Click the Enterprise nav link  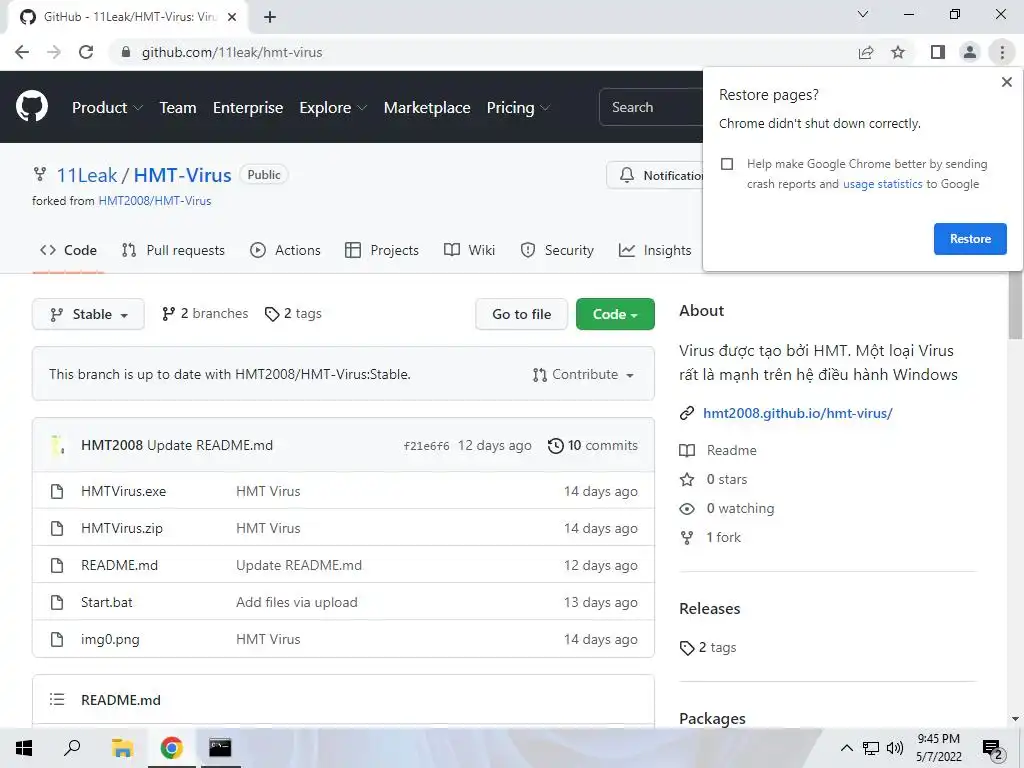[x=248, y=108]
